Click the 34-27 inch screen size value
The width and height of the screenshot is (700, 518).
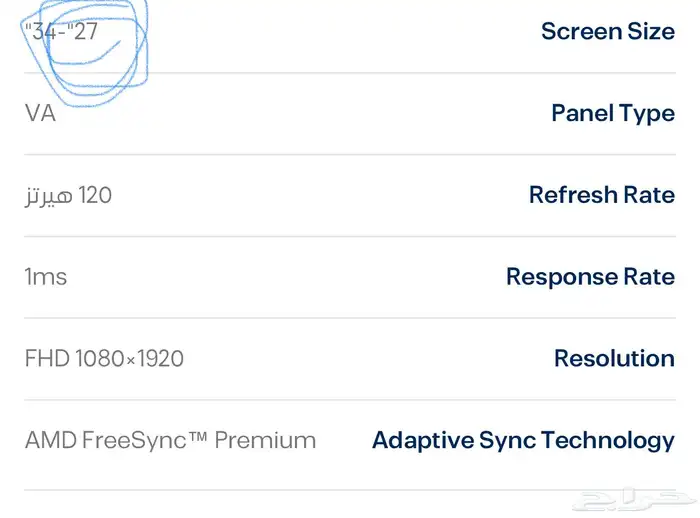coord(61,31)
